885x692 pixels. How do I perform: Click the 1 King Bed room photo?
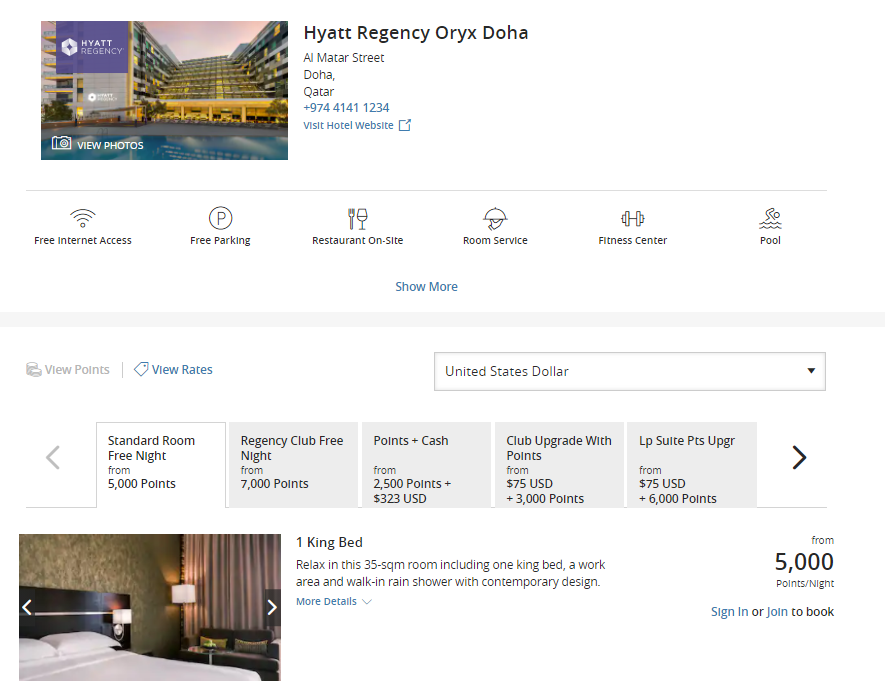(x=150, y=607)
